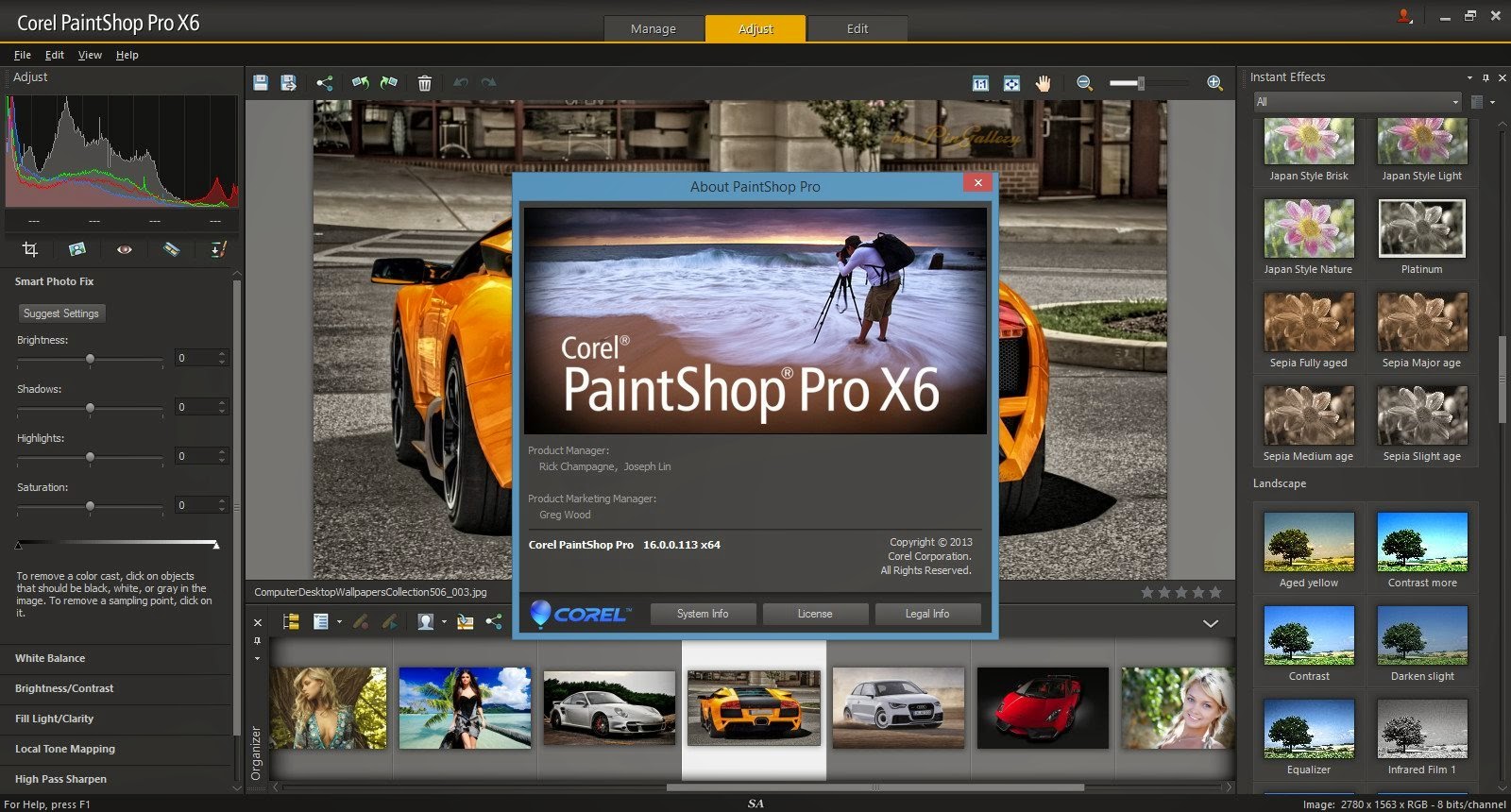The width and height of the screenshot is (1511, 812).
Task: Click the Organizer thumbnail view list icon
Action: (321, 621)
